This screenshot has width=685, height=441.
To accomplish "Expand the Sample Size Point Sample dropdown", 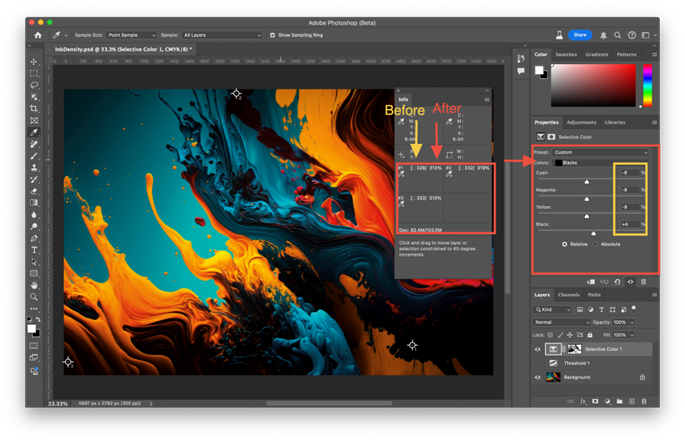I will (x=131, y=35).
